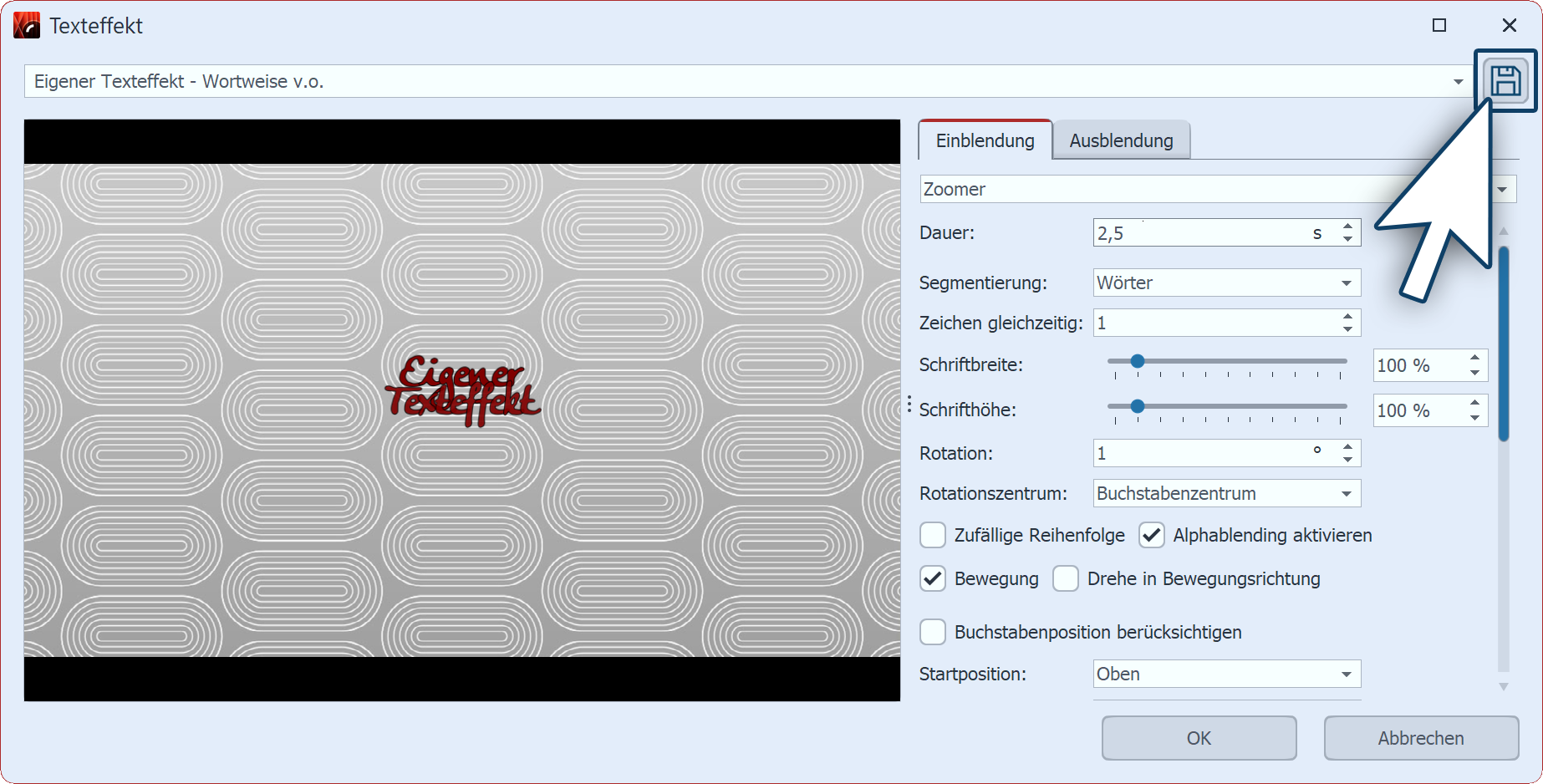Uncheck the Bewegung checkbox

(933, 578)
